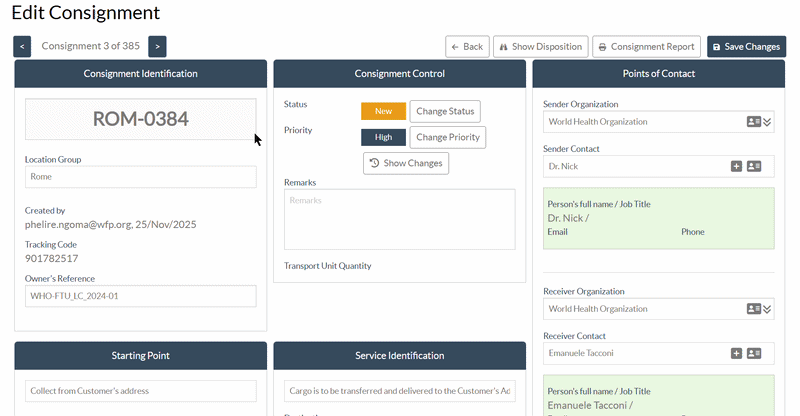Image resolution: width=800 pixels, height=416 pixels.
Task: Open the Starting Point collection option field
Action: coord(141,391)
